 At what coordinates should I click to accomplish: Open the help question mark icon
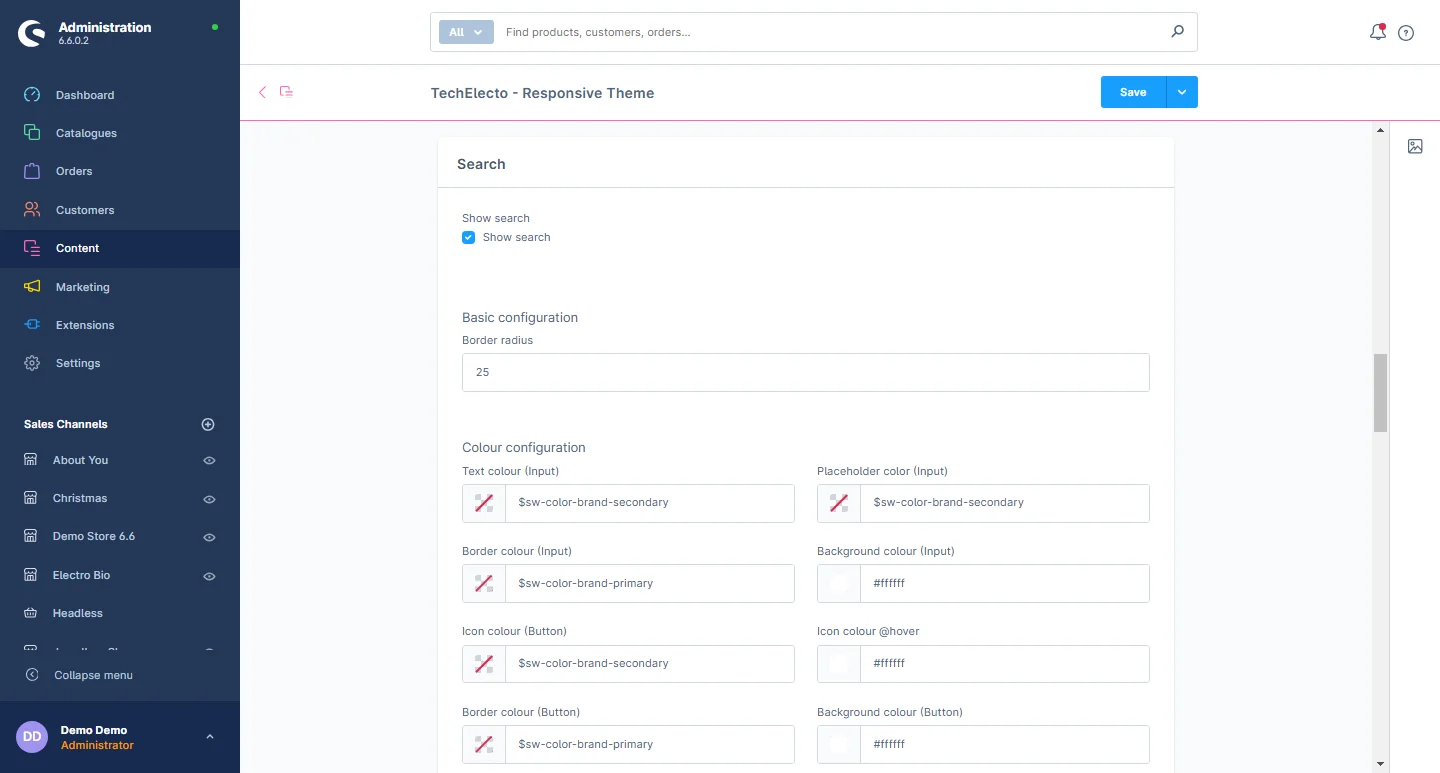[x=1406, y=33]
